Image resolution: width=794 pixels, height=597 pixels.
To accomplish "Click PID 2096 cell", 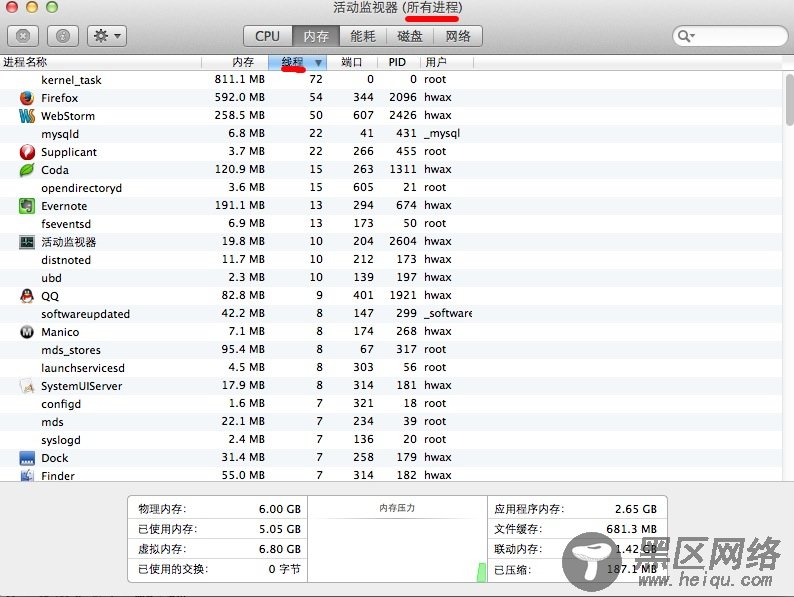I will (403, 97).
